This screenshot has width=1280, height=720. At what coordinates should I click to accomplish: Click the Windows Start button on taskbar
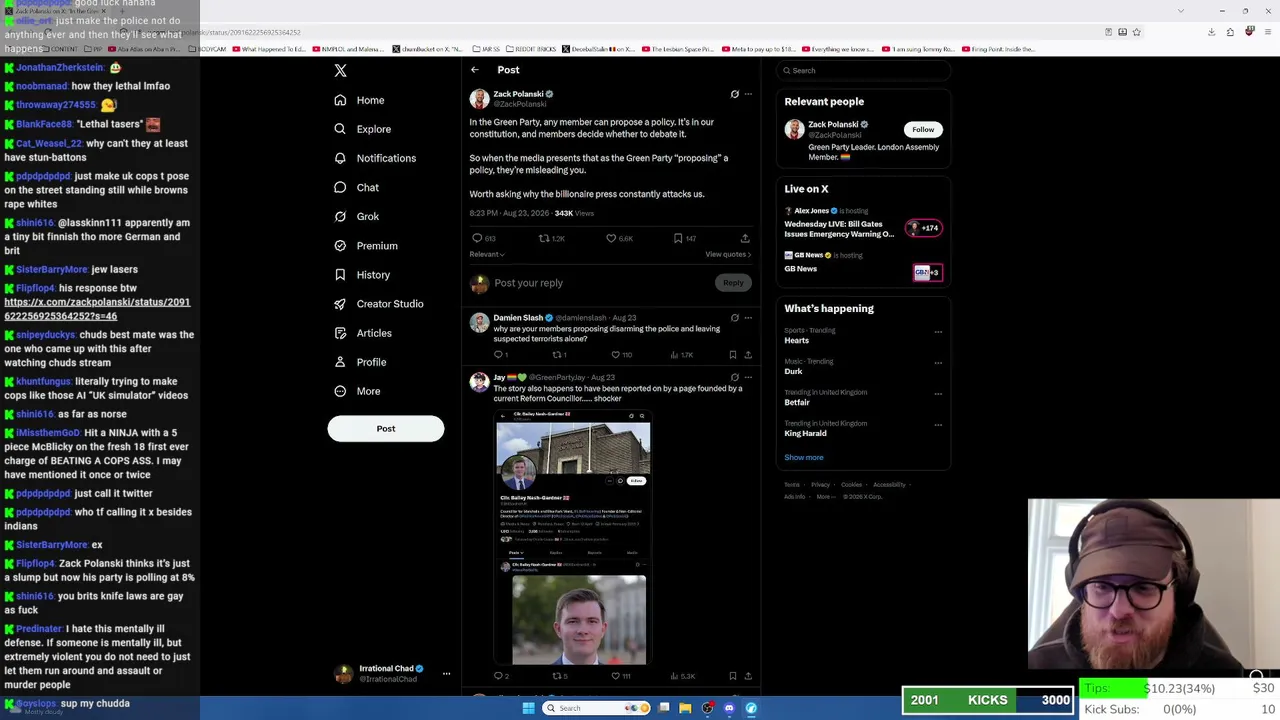coord(528,708)
